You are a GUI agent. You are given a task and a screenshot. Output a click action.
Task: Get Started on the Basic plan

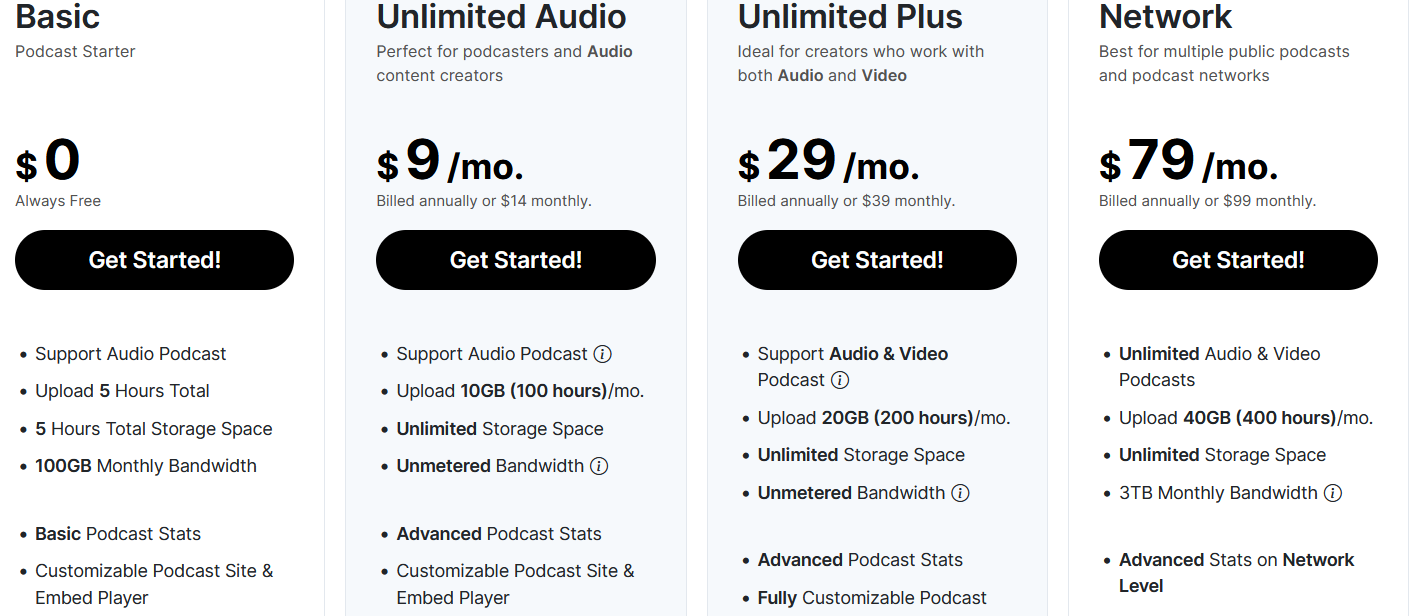(154, 260)
